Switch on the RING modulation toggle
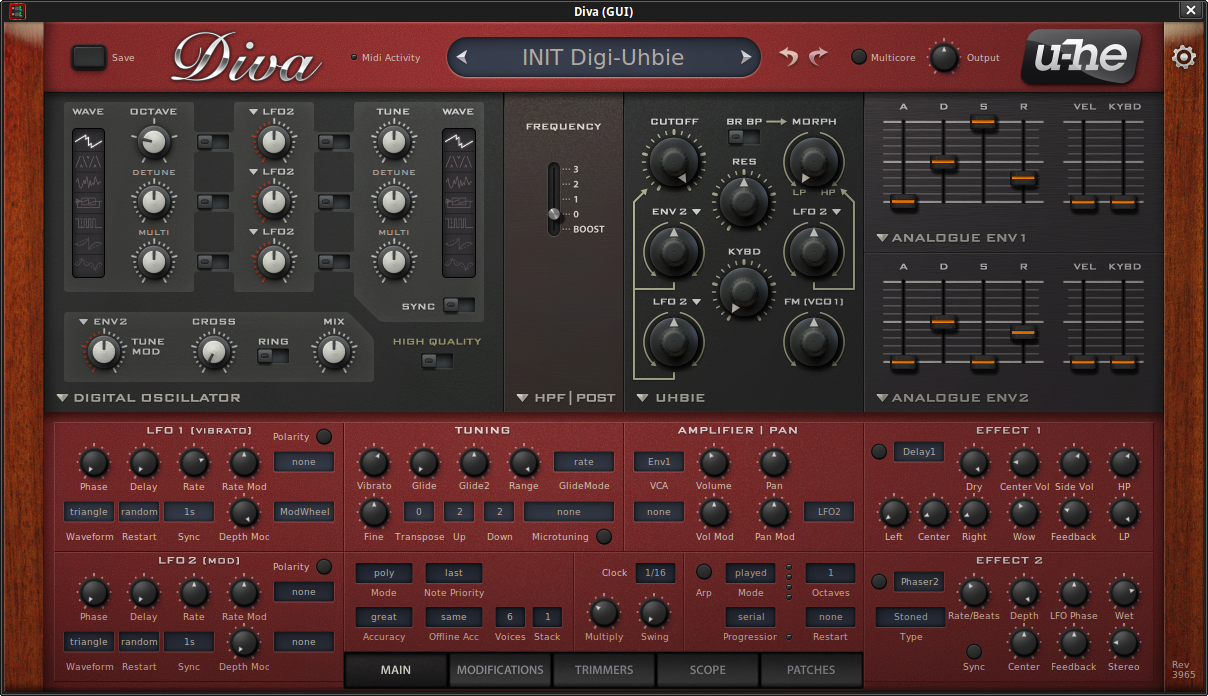 click(x=273, y=355)
